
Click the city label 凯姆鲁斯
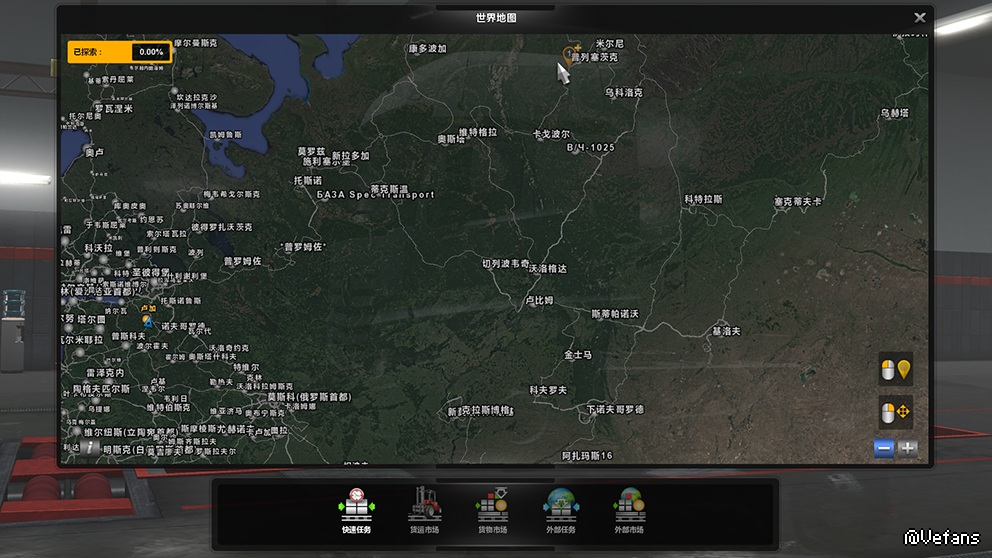pos(225,135)
